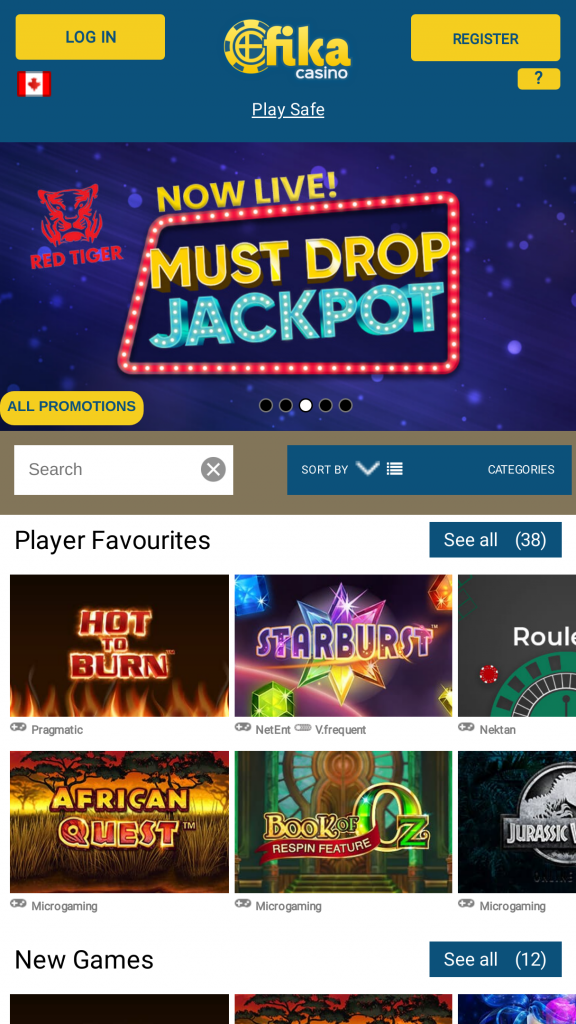Expand the Sort By dropdown arrow

(x=368, y=468)
